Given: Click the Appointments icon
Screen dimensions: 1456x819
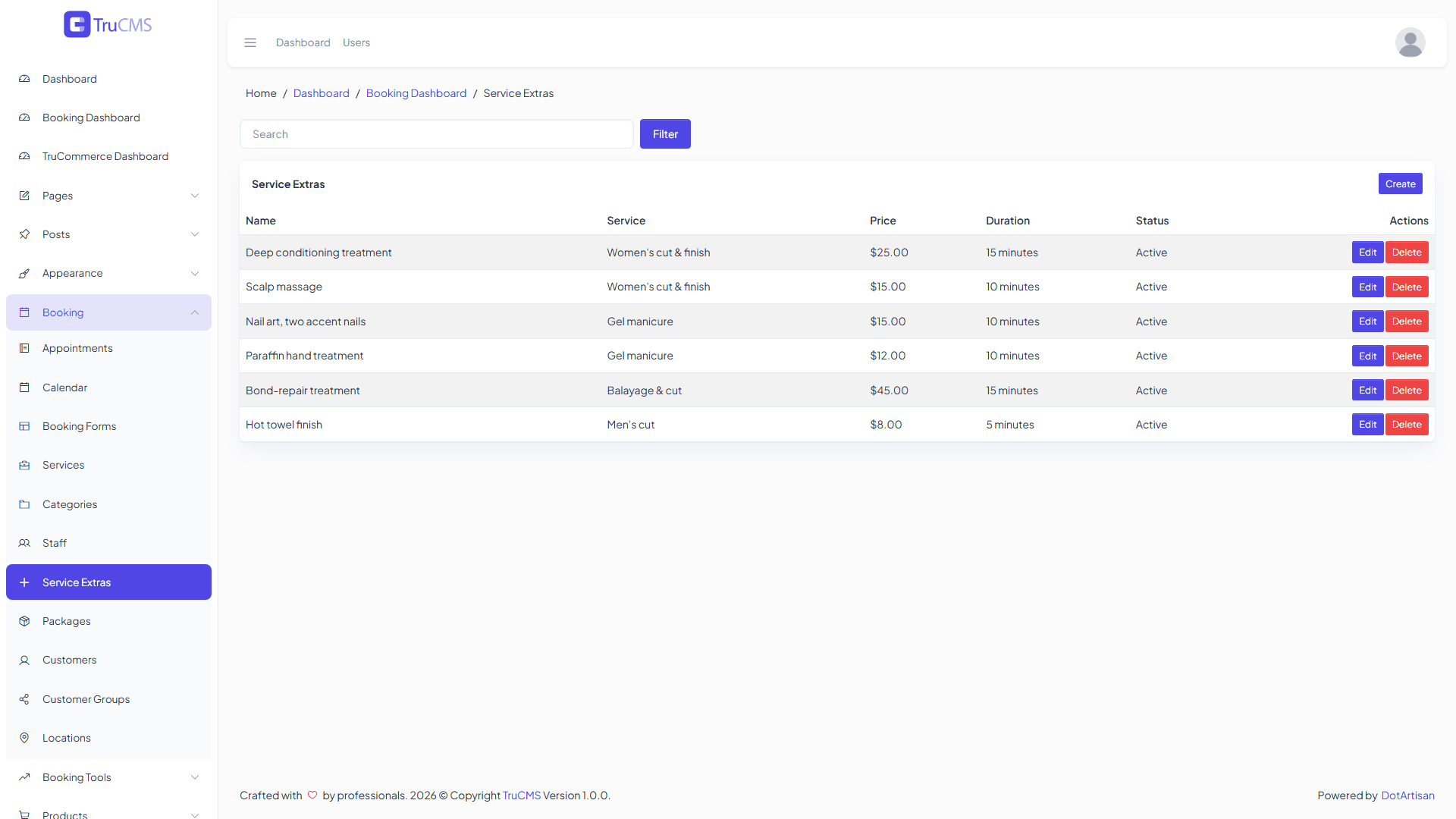Looking at the screenshot, I should coord(24,348).
